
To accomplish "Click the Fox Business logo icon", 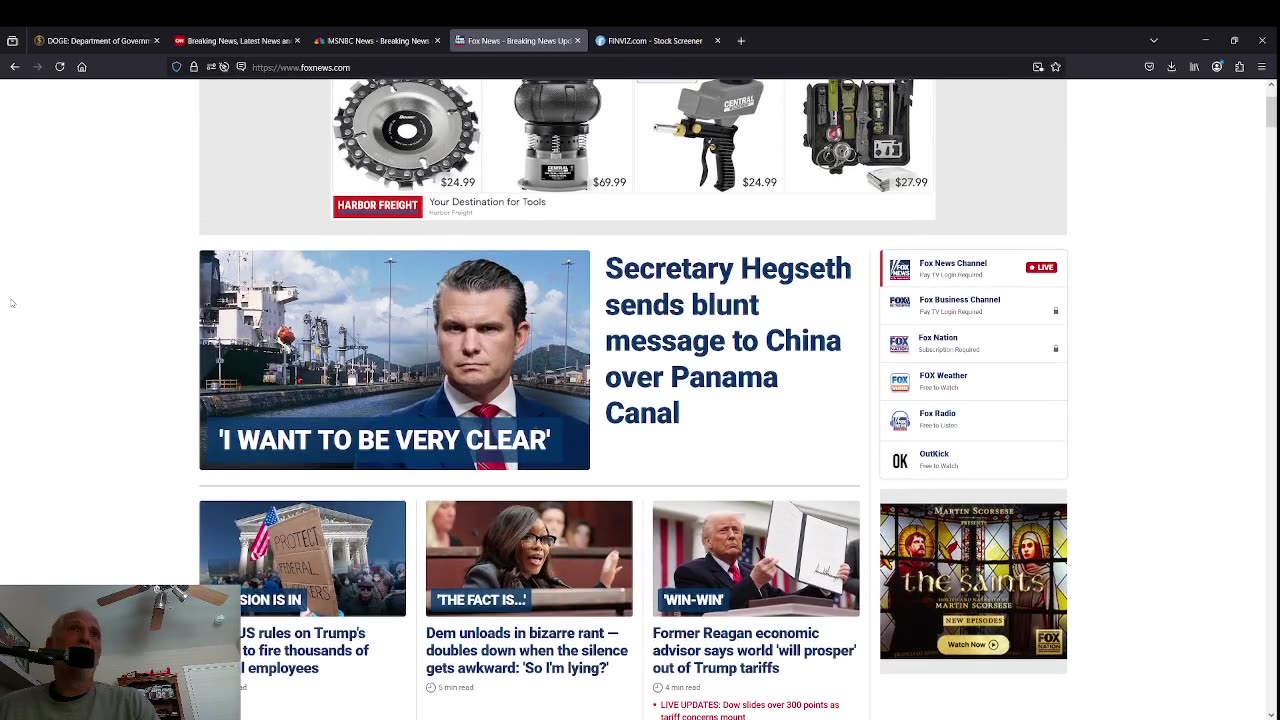I will coord(900,302).
